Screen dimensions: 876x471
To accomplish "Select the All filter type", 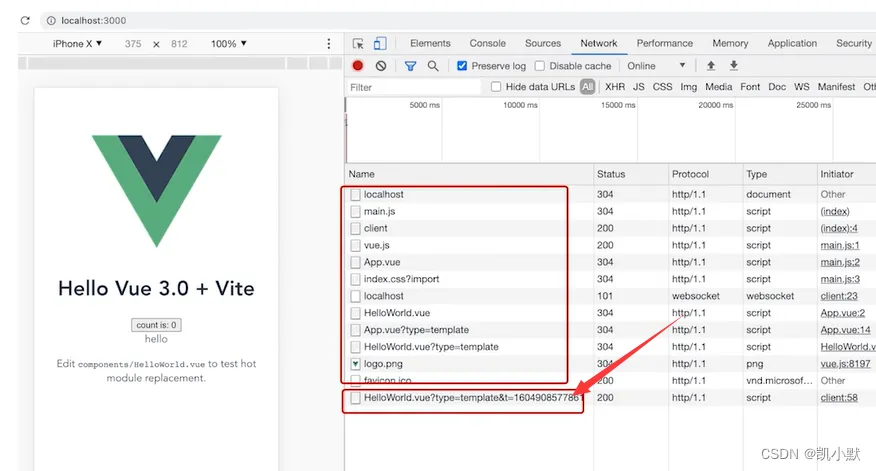I will (587, 87).
